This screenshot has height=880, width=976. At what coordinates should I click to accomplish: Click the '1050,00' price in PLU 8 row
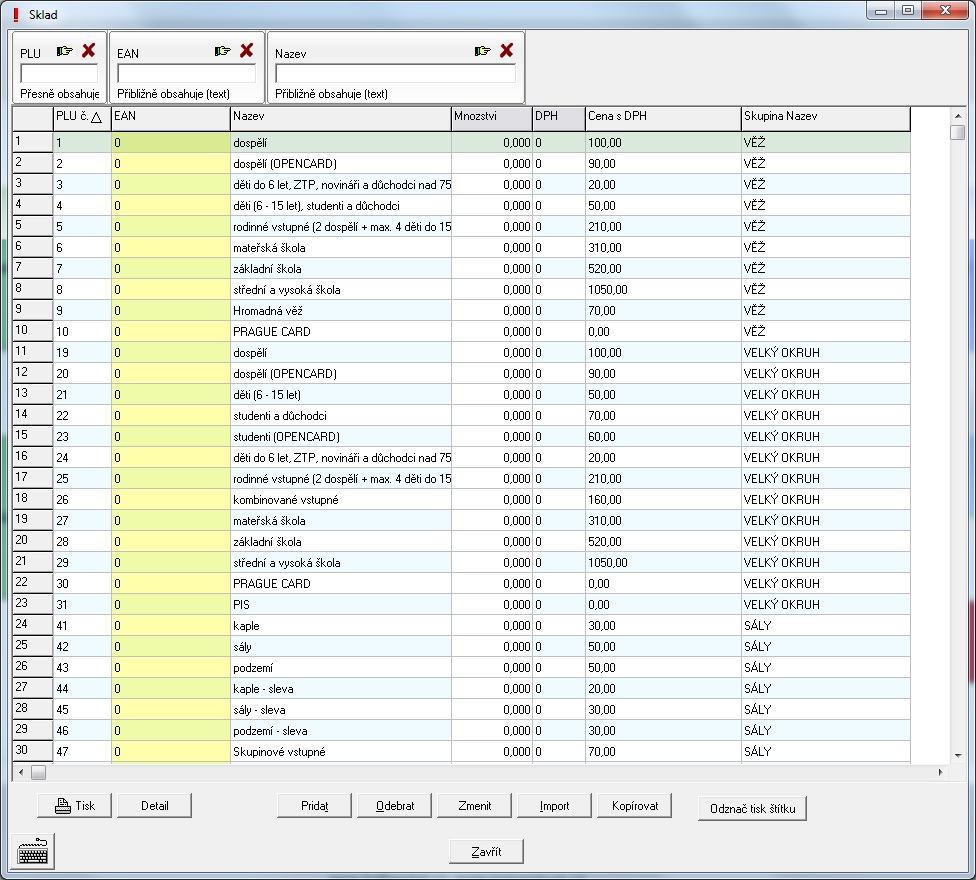click(663, 289)
